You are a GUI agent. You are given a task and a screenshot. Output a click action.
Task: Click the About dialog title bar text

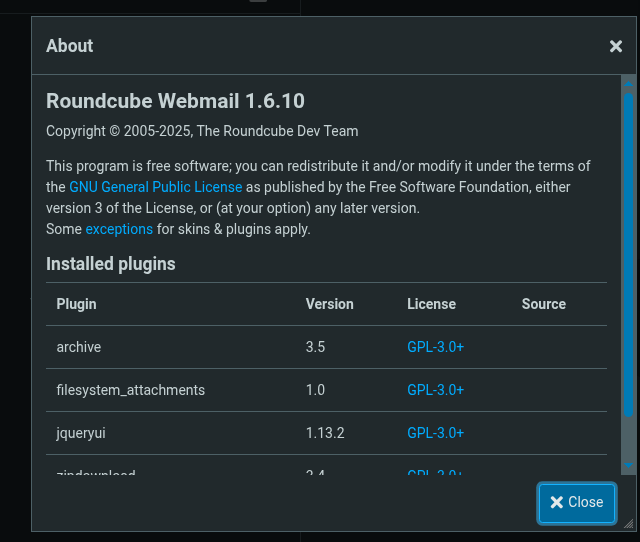coord(70,46)
